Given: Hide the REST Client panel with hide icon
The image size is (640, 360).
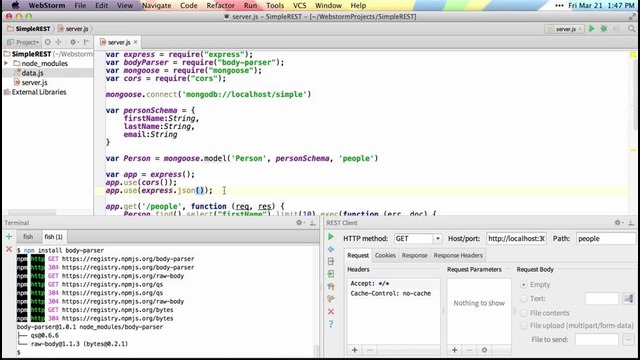Looking at the screenshot, I should tap(631, 222).
